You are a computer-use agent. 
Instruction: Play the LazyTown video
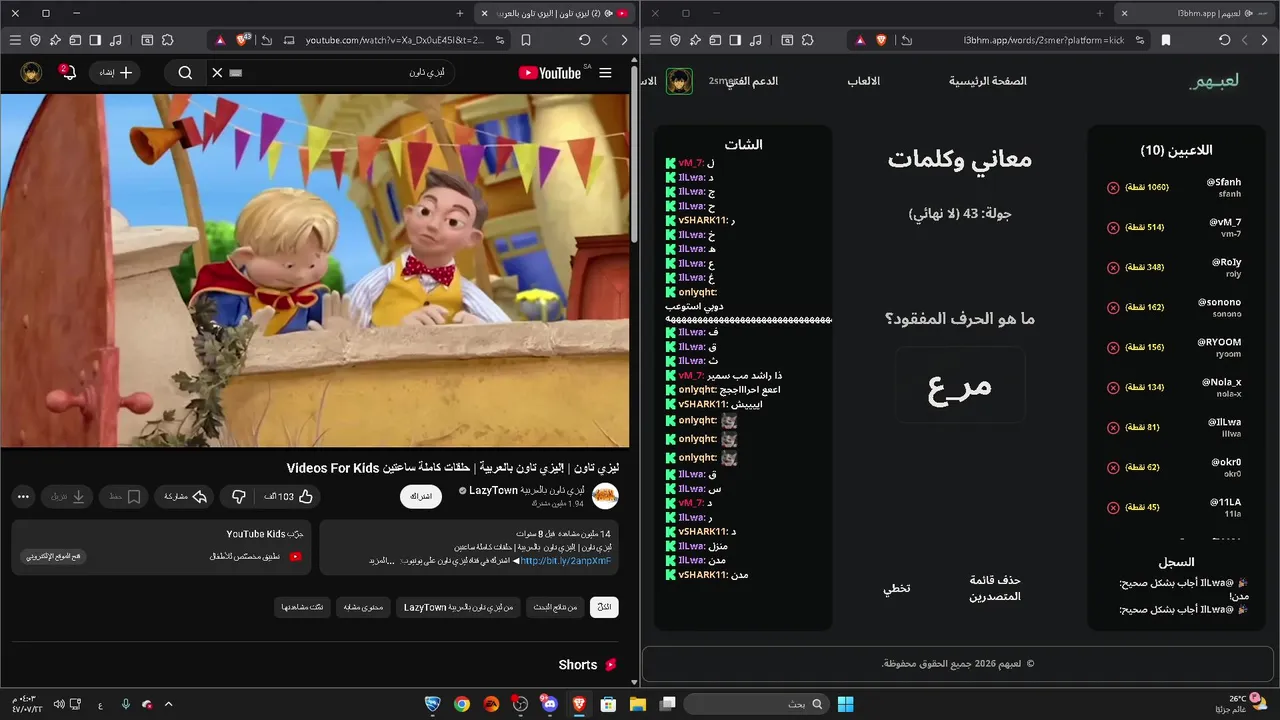click(315, 270)
